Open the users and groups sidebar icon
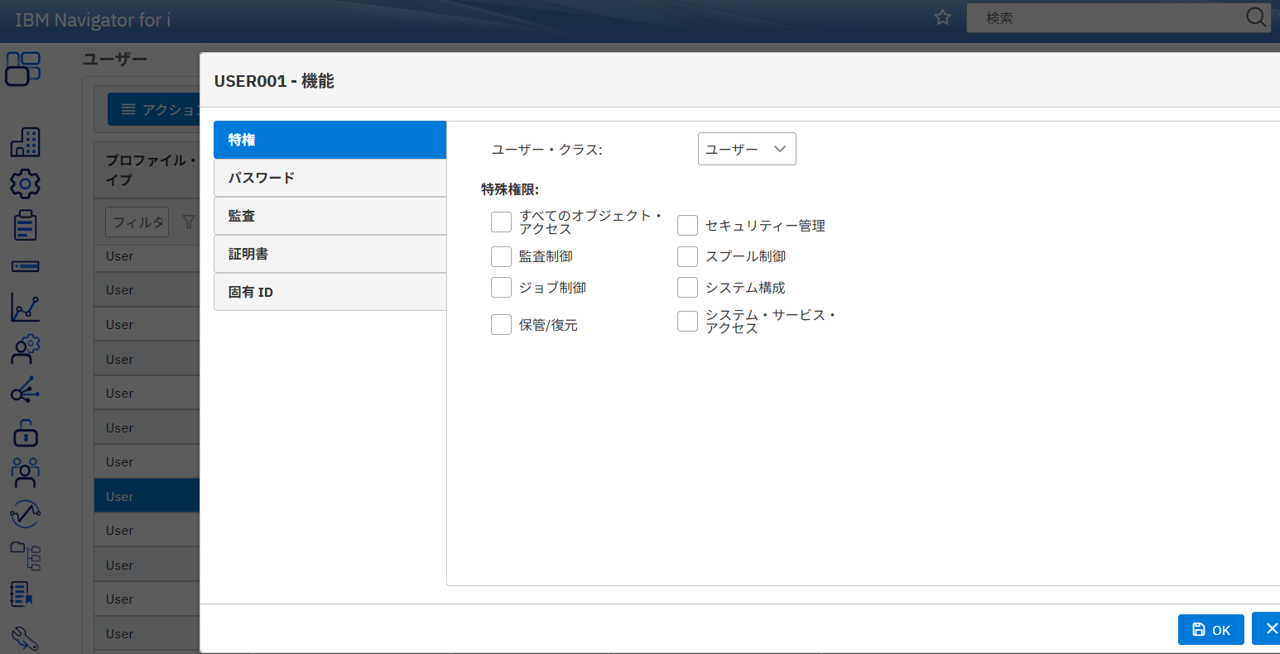 click(x=25, y=472)
